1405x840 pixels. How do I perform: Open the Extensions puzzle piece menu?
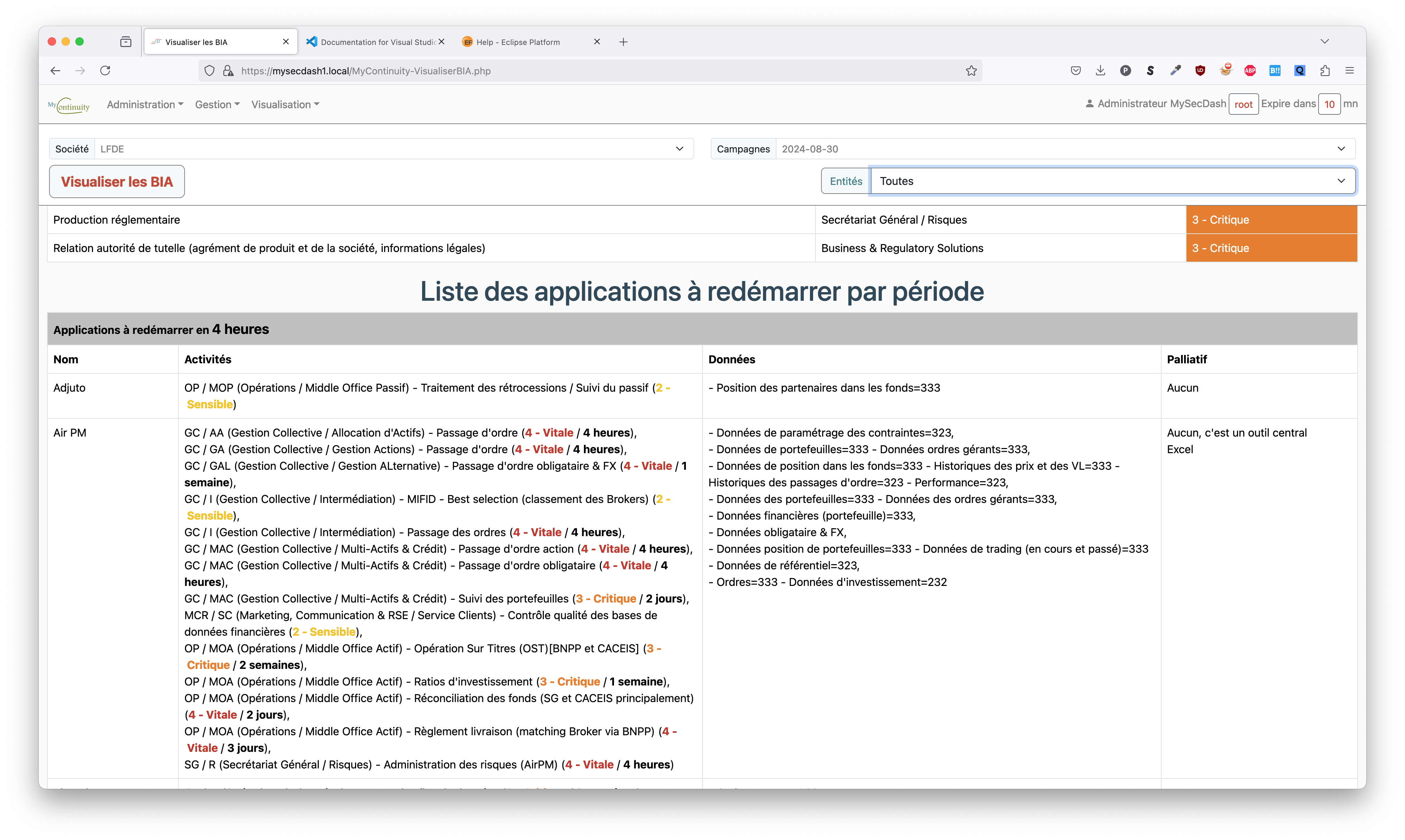1324,71
